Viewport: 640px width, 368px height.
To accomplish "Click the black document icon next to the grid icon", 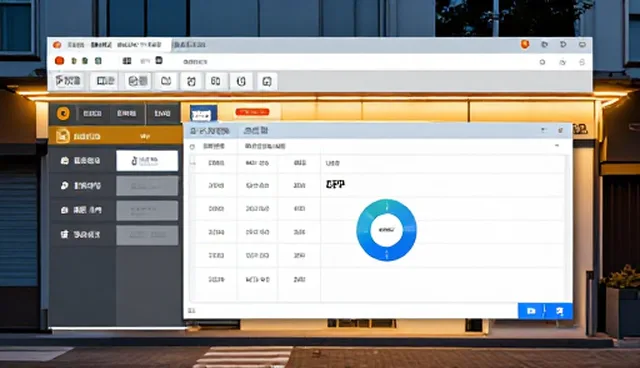I will point(159,60).
